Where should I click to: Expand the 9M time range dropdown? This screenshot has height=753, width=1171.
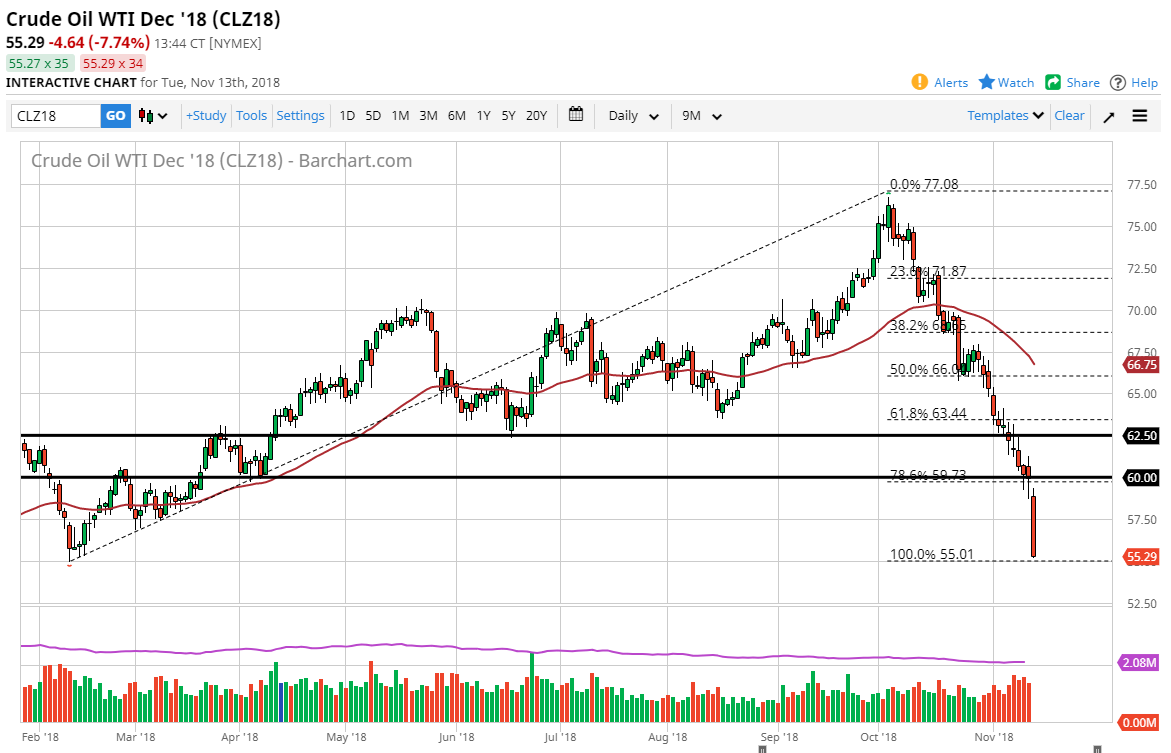(700, 115)
